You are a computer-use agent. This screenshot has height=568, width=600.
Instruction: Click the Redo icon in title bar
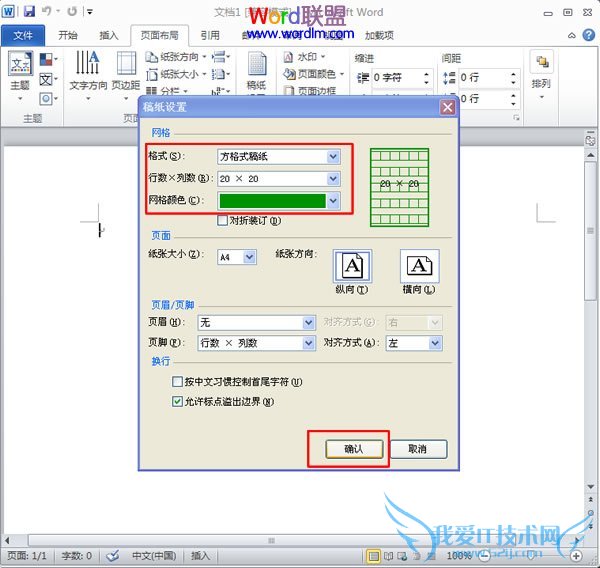point(72,11)
